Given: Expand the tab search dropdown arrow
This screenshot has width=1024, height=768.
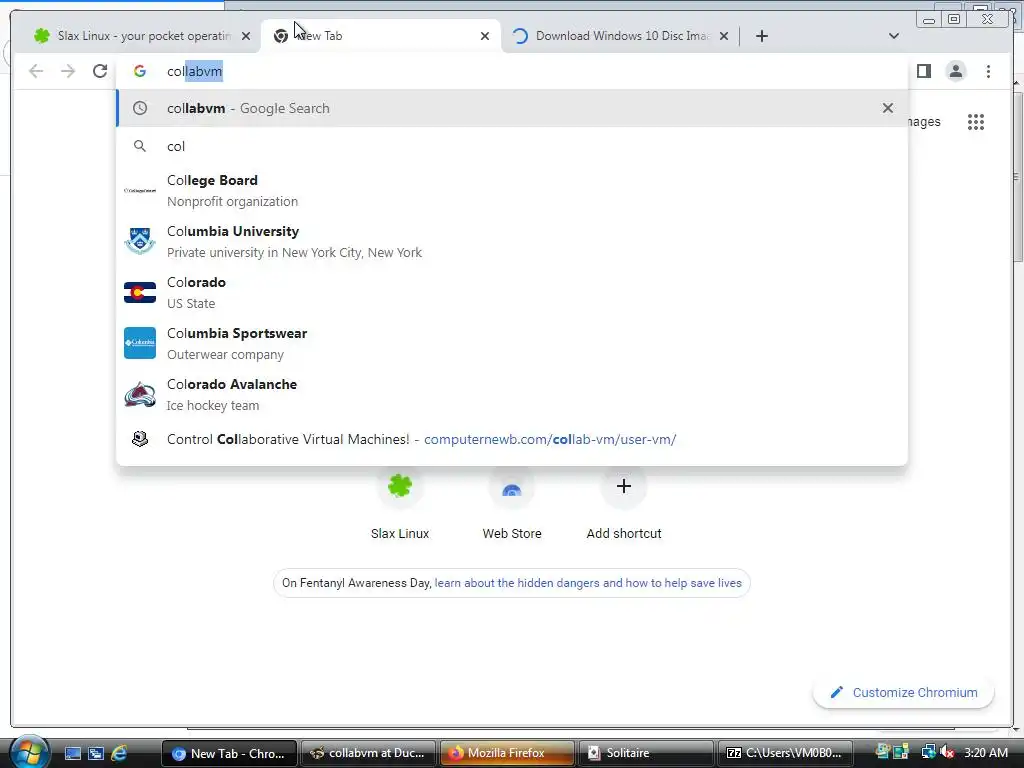Looking at the screenshot, I should 894,36.
